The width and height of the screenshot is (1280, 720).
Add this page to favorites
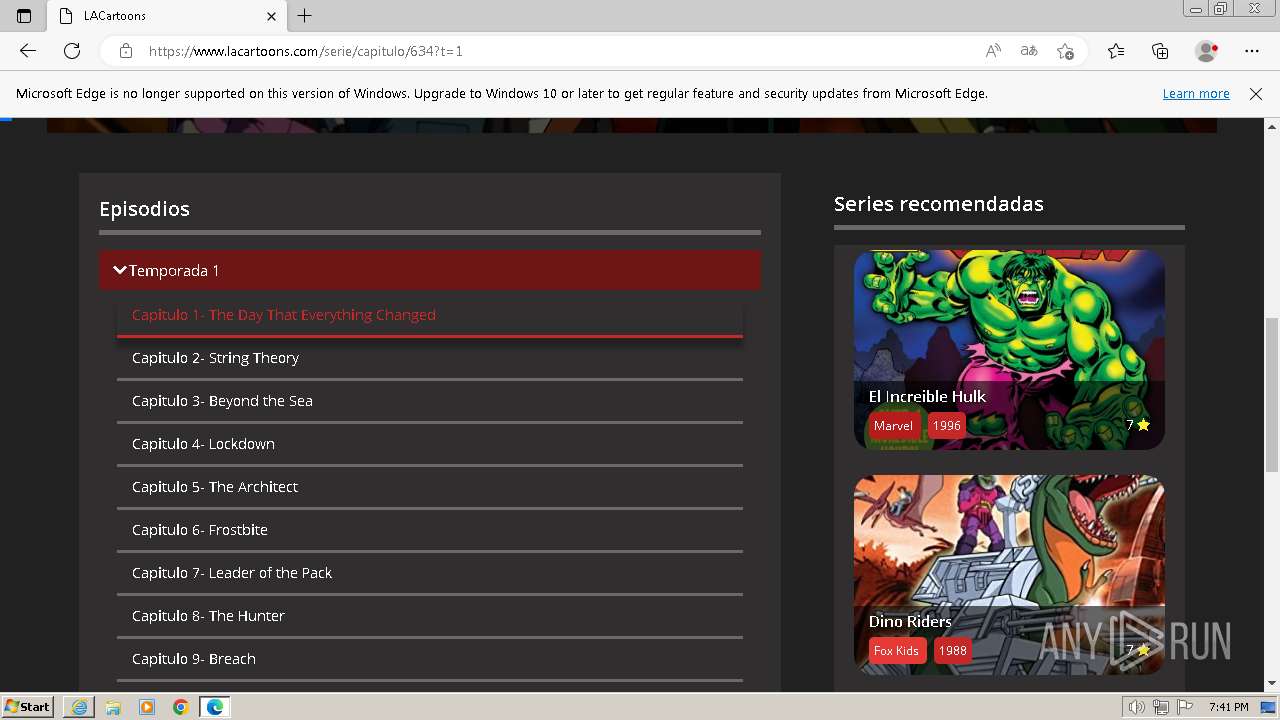tap(1066, 51)
